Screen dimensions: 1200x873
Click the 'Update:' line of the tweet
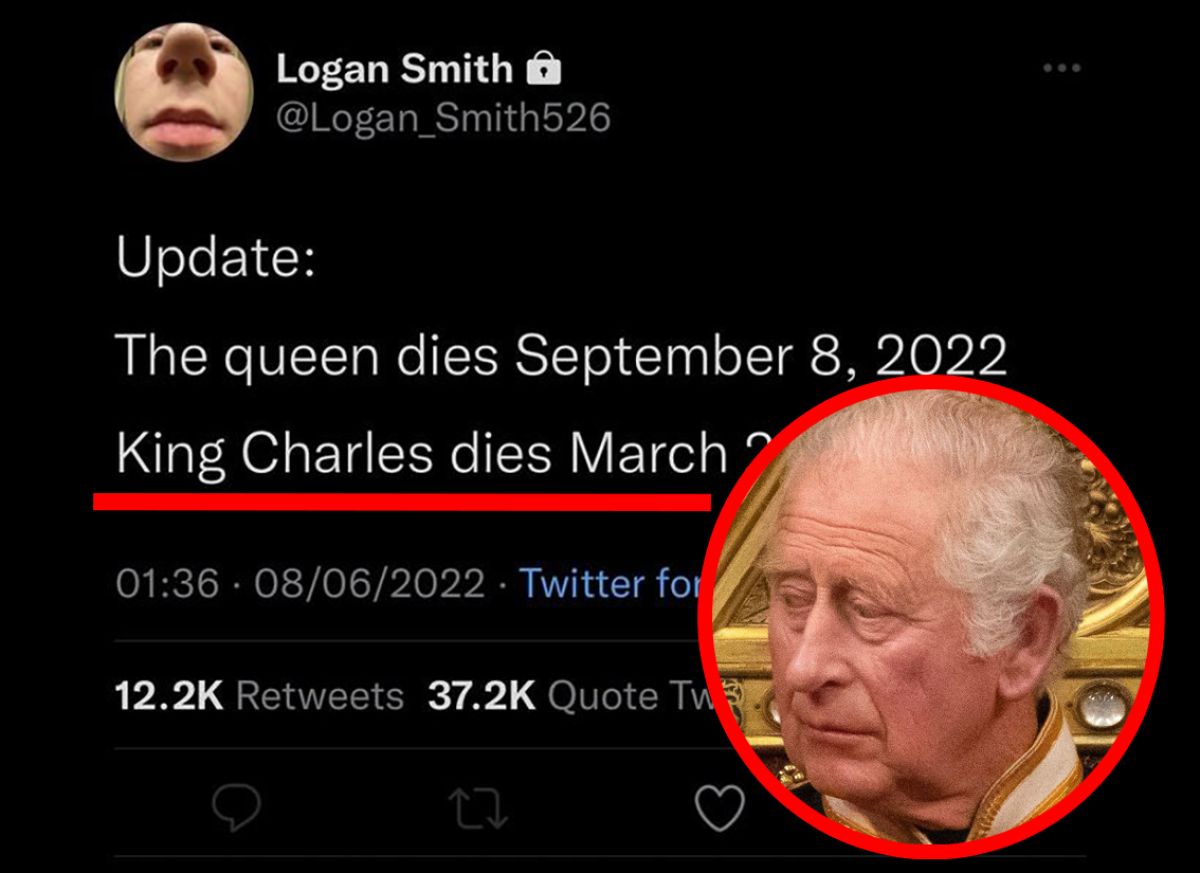coord(216,259)
